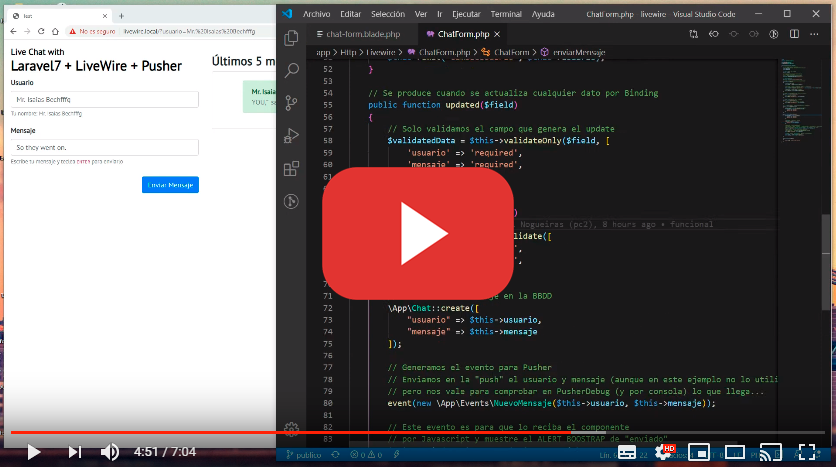The height and width of the screenshot is (467, 836).
Task: Open the Archivo menu
Action: 317,14
